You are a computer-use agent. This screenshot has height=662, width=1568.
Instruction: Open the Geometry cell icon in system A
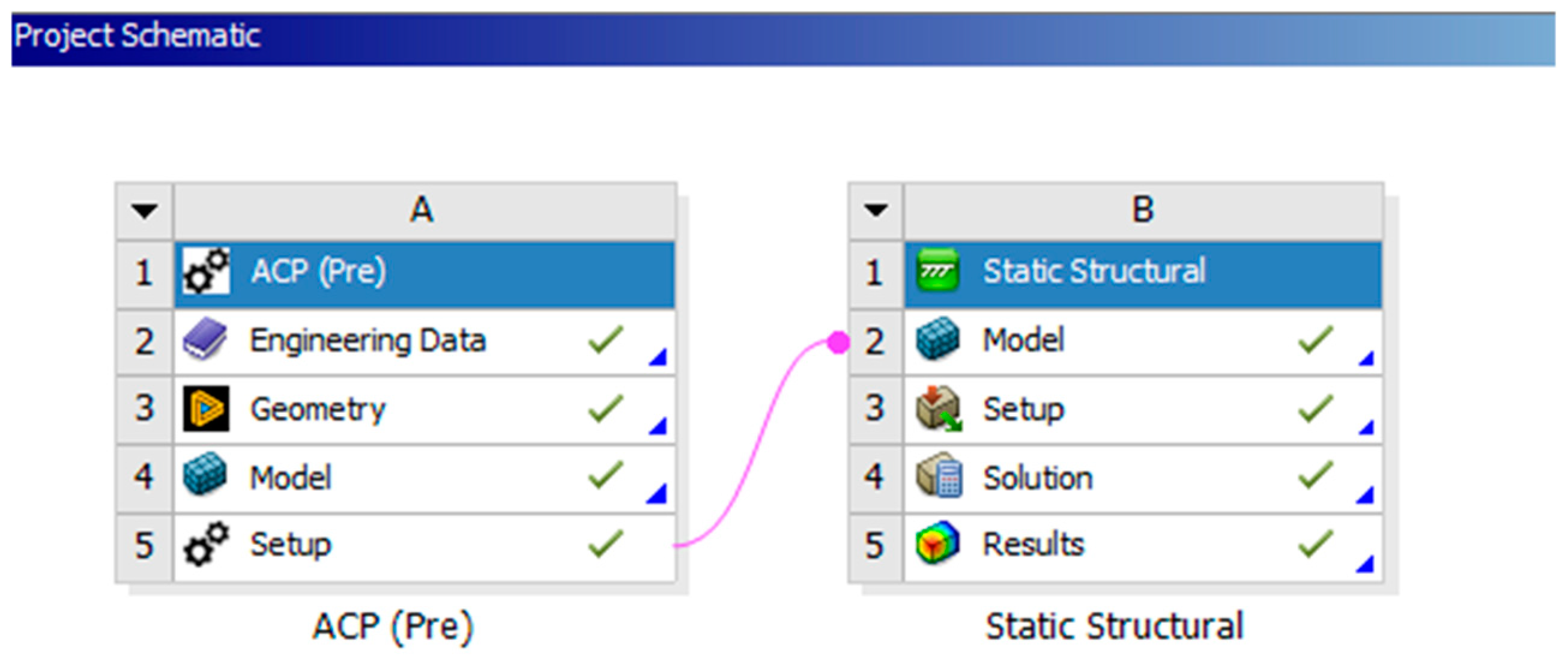coord(207,408)
